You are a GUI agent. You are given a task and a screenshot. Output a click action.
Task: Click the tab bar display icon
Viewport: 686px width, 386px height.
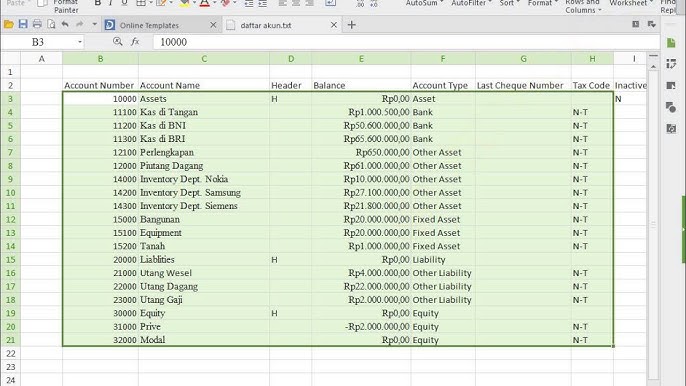(x=636, y=25)
